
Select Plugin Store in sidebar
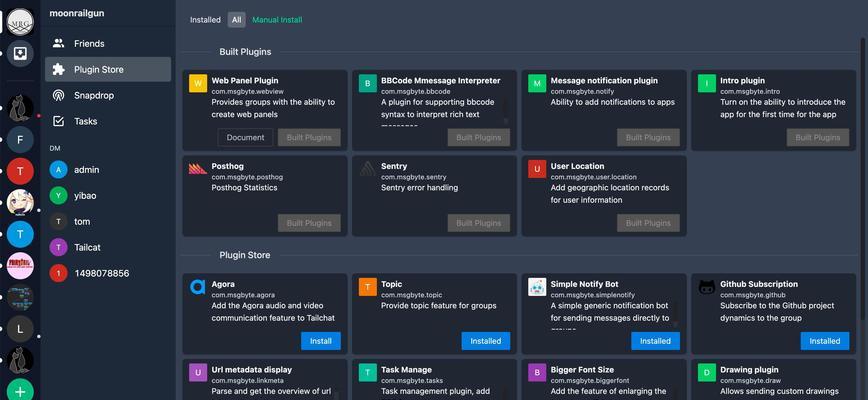point(108,70)
